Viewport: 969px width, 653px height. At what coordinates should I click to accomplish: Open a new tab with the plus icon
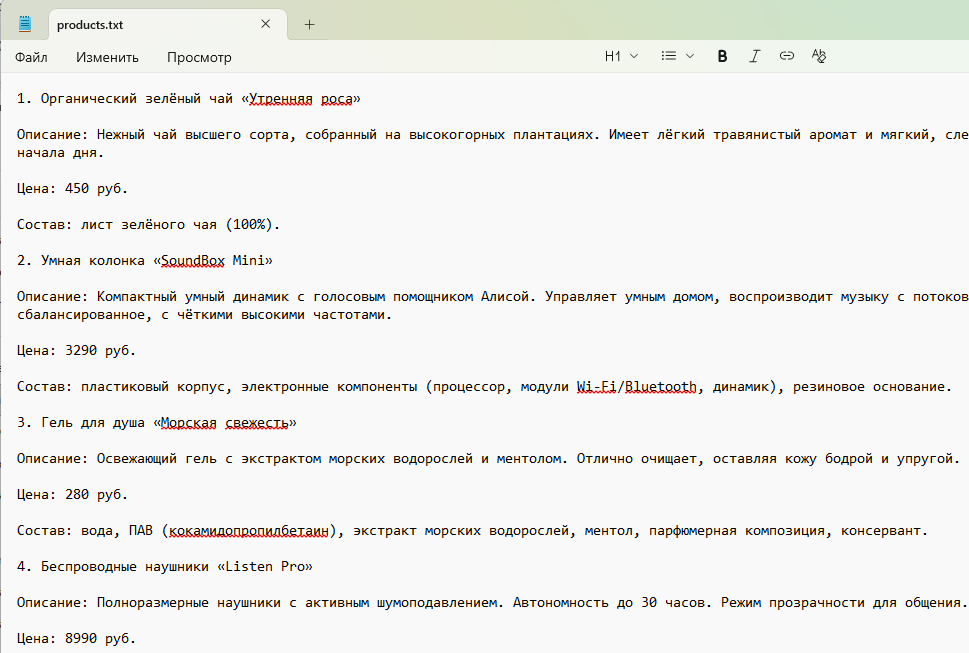309,24
